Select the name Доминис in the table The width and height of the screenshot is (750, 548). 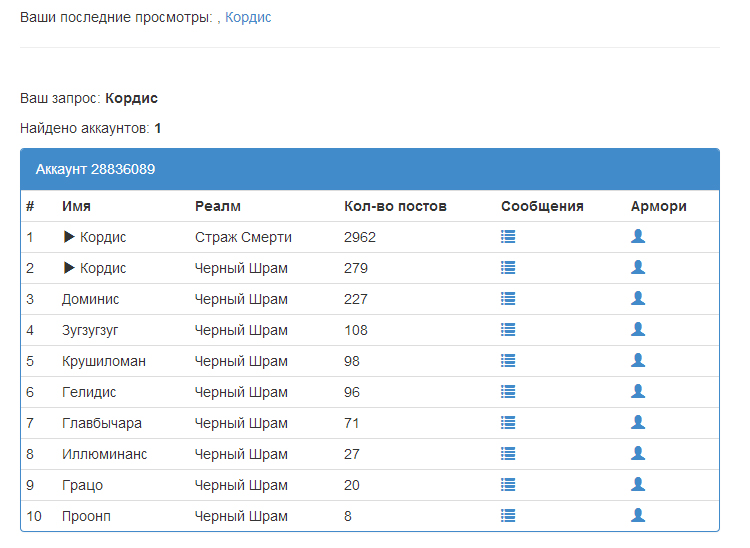[x=90, y=299]
